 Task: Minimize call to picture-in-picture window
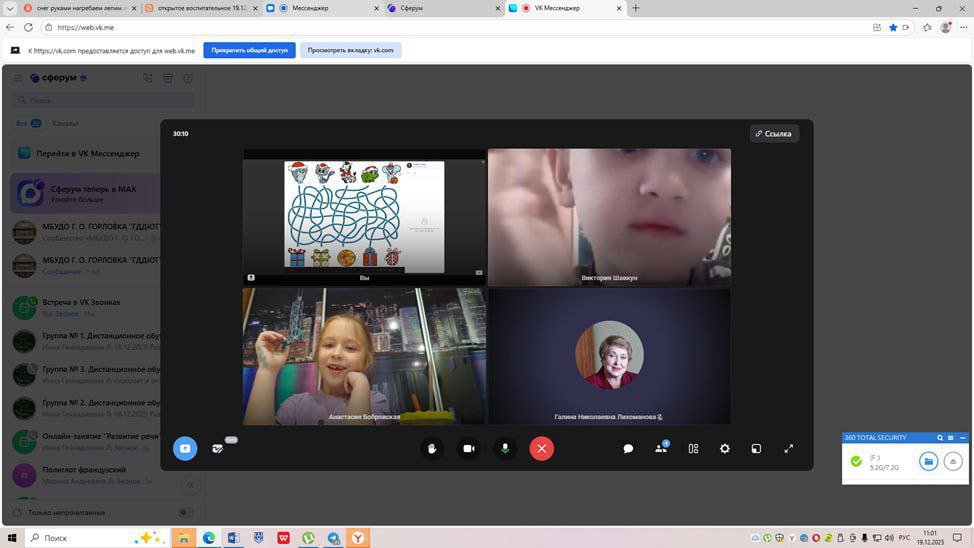(757, 449)
